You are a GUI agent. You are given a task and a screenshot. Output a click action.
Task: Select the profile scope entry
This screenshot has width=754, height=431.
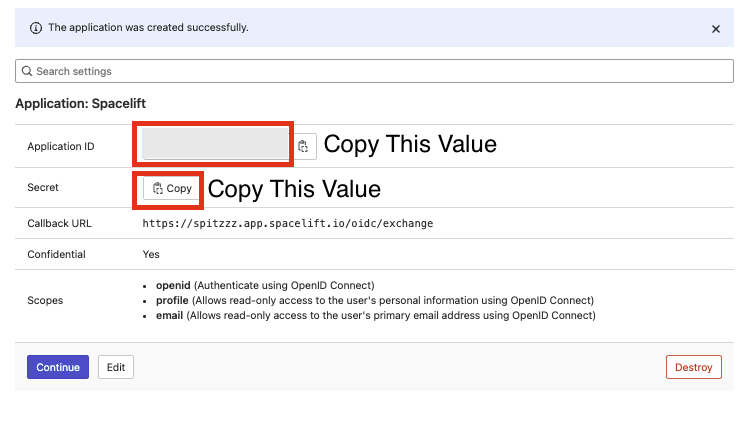[172, 300]
